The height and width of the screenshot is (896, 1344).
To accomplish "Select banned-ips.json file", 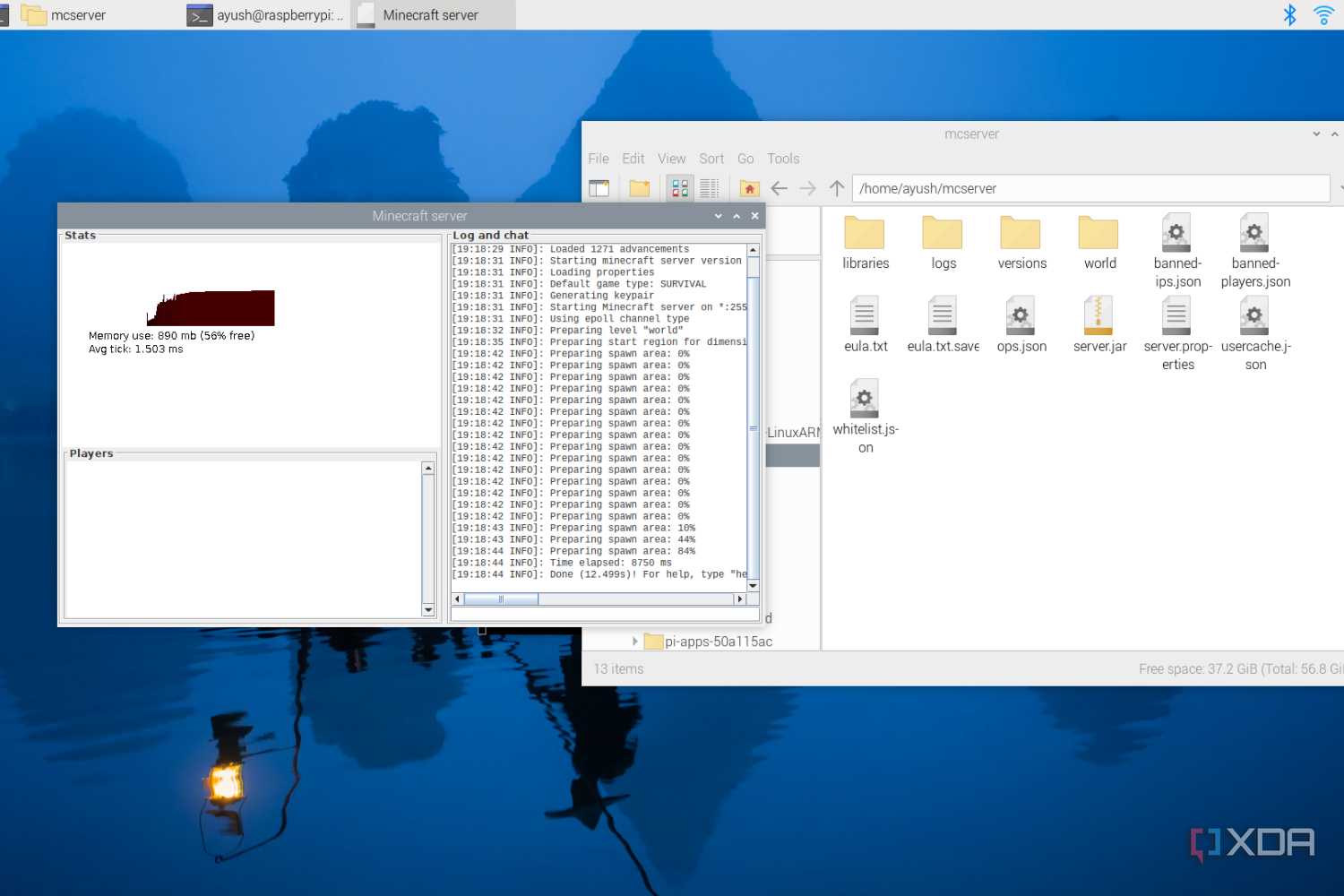I will coord(1177,251).
